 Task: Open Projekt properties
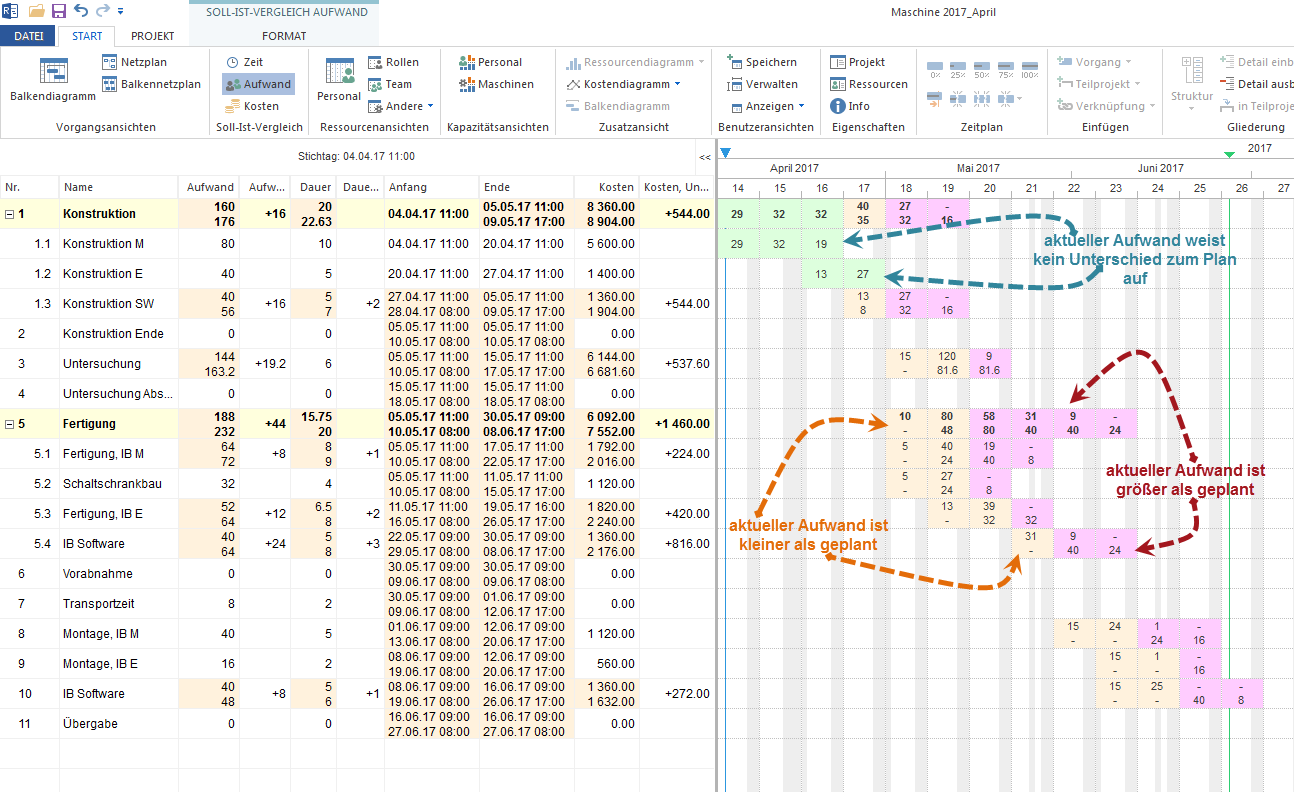click(x=858, y=62)
